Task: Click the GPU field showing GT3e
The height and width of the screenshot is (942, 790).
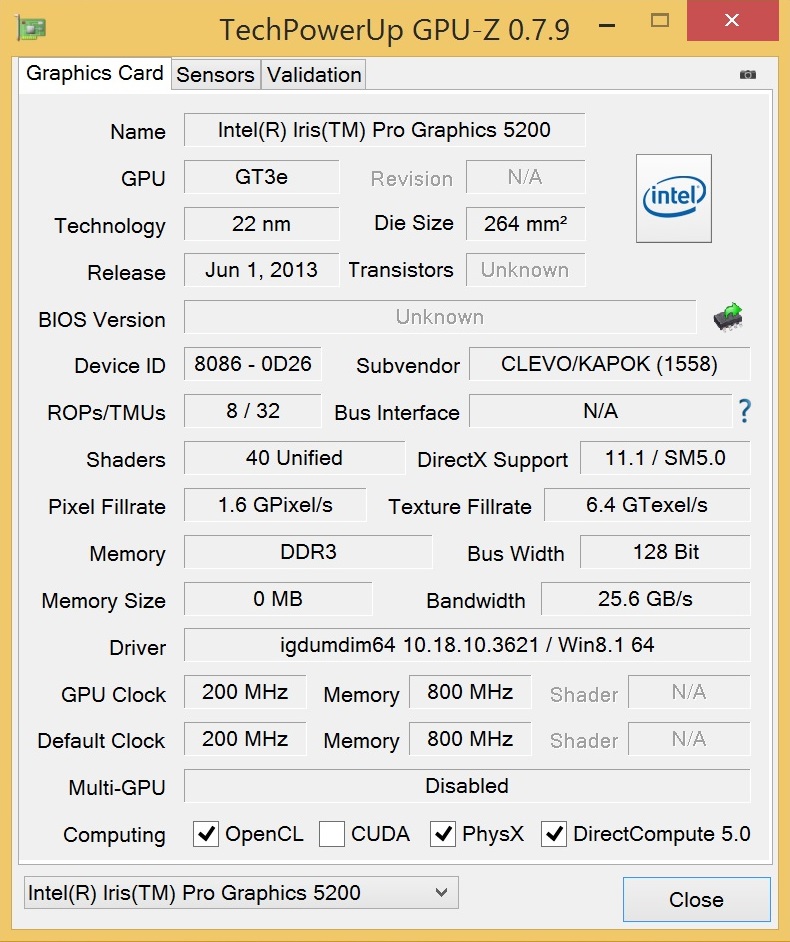Action: click(261, 177)
